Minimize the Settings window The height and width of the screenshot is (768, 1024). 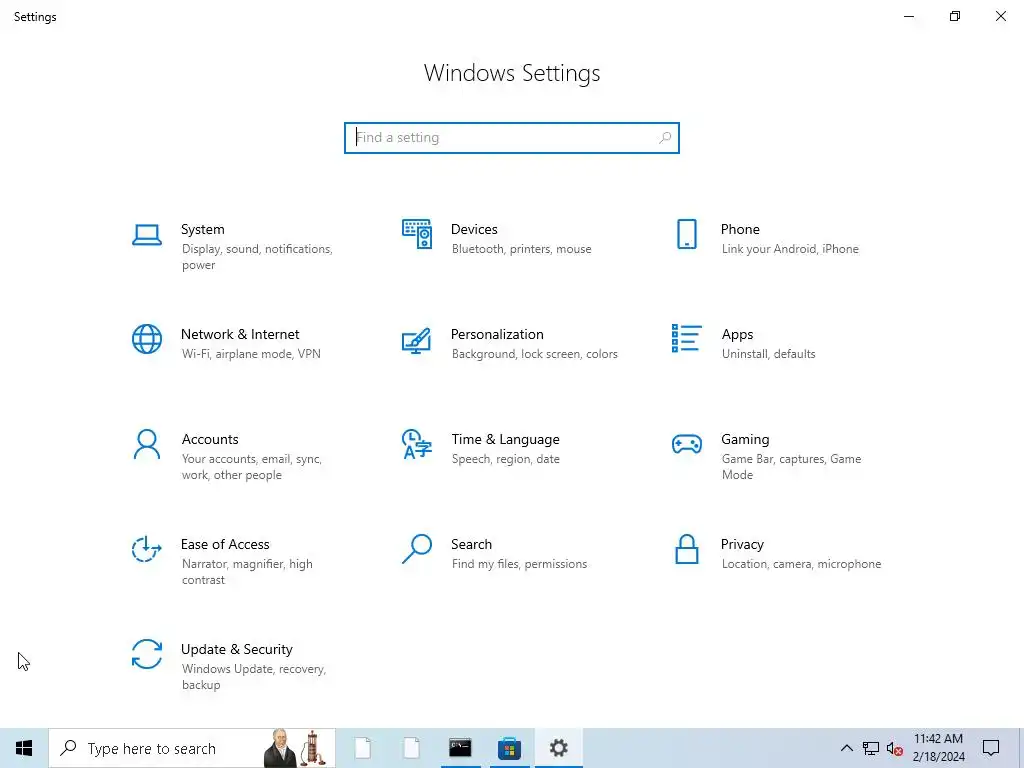[909, 16]
